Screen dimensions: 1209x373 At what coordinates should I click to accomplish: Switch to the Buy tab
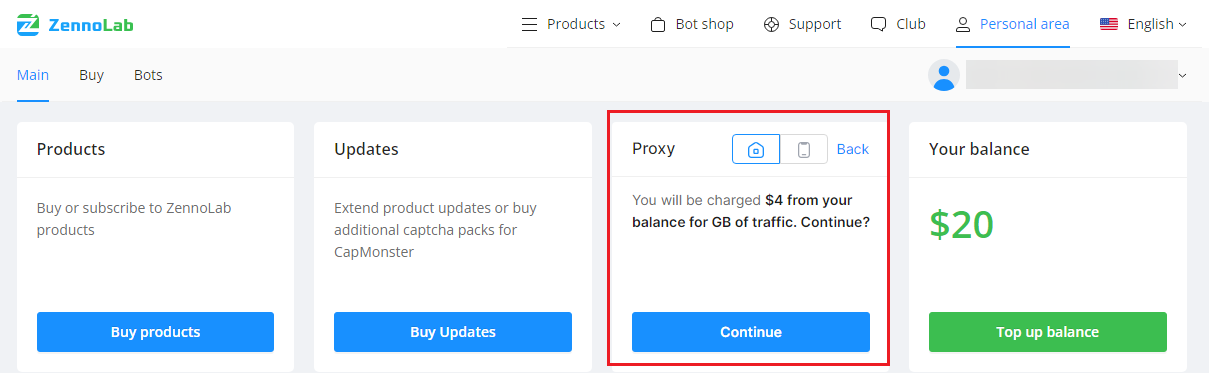coord(91,75)
